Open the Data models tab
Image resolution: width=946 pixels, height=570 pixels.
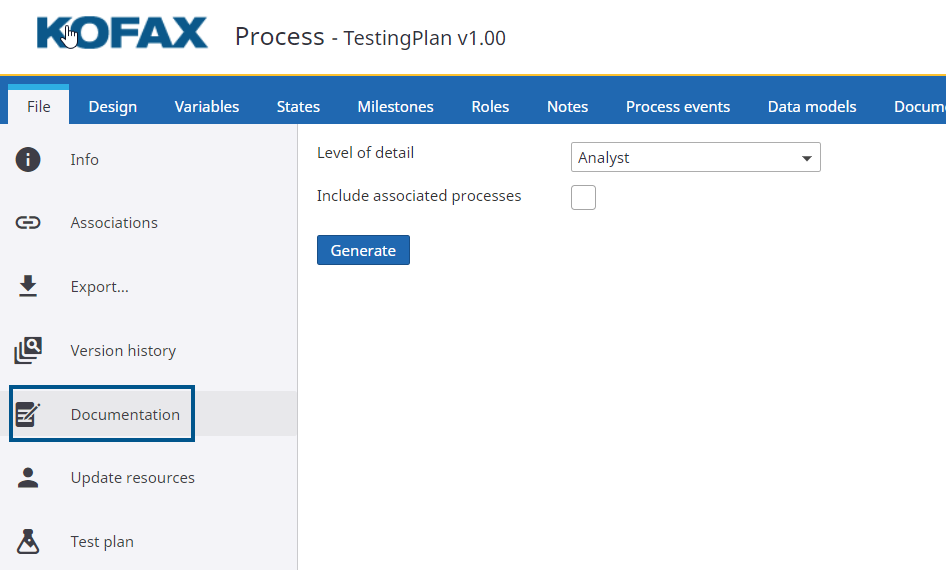coord(812,106)
